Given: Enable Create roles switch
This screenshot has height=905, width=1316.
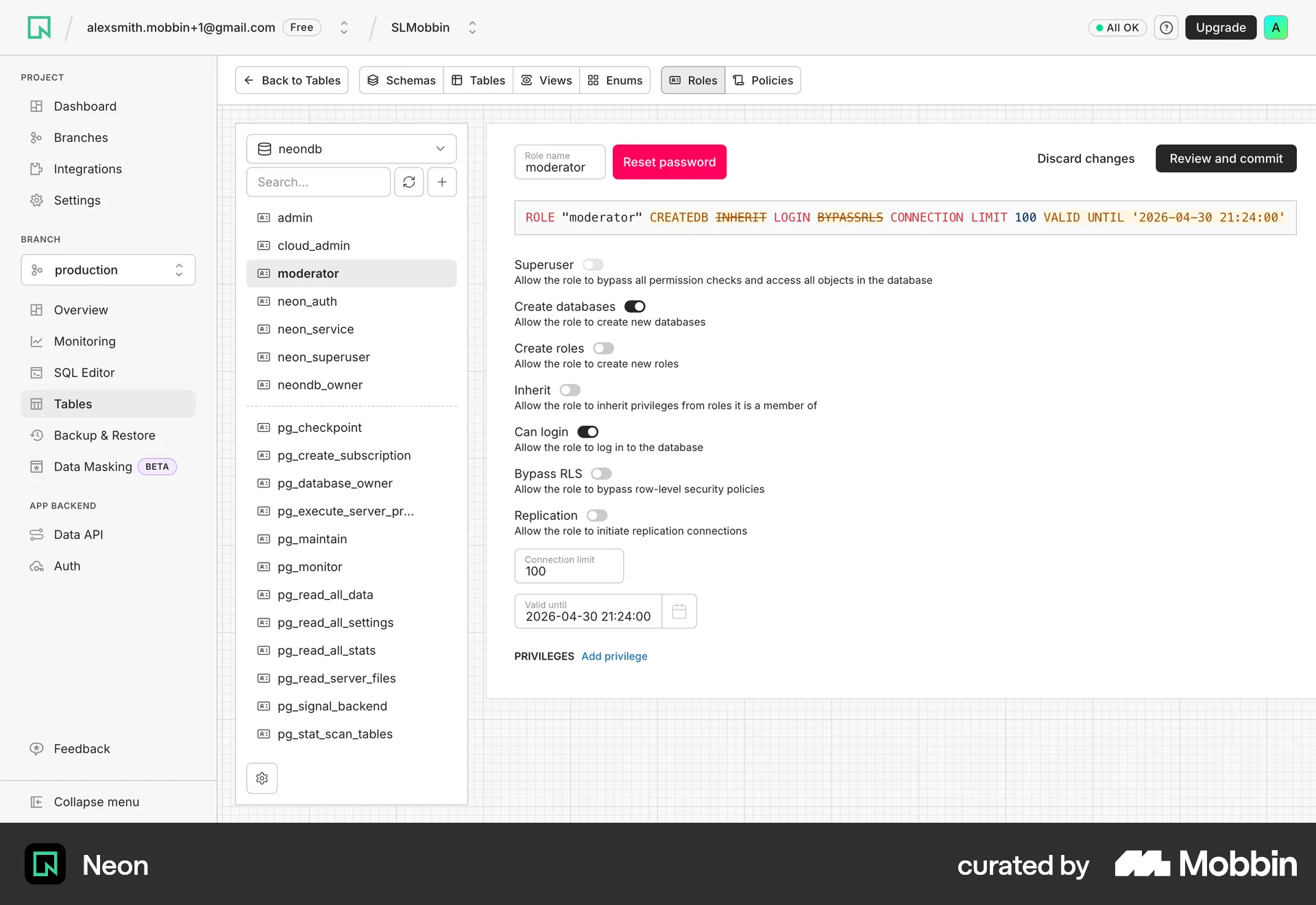Looking at the screenshot, I should coord(603,348).
